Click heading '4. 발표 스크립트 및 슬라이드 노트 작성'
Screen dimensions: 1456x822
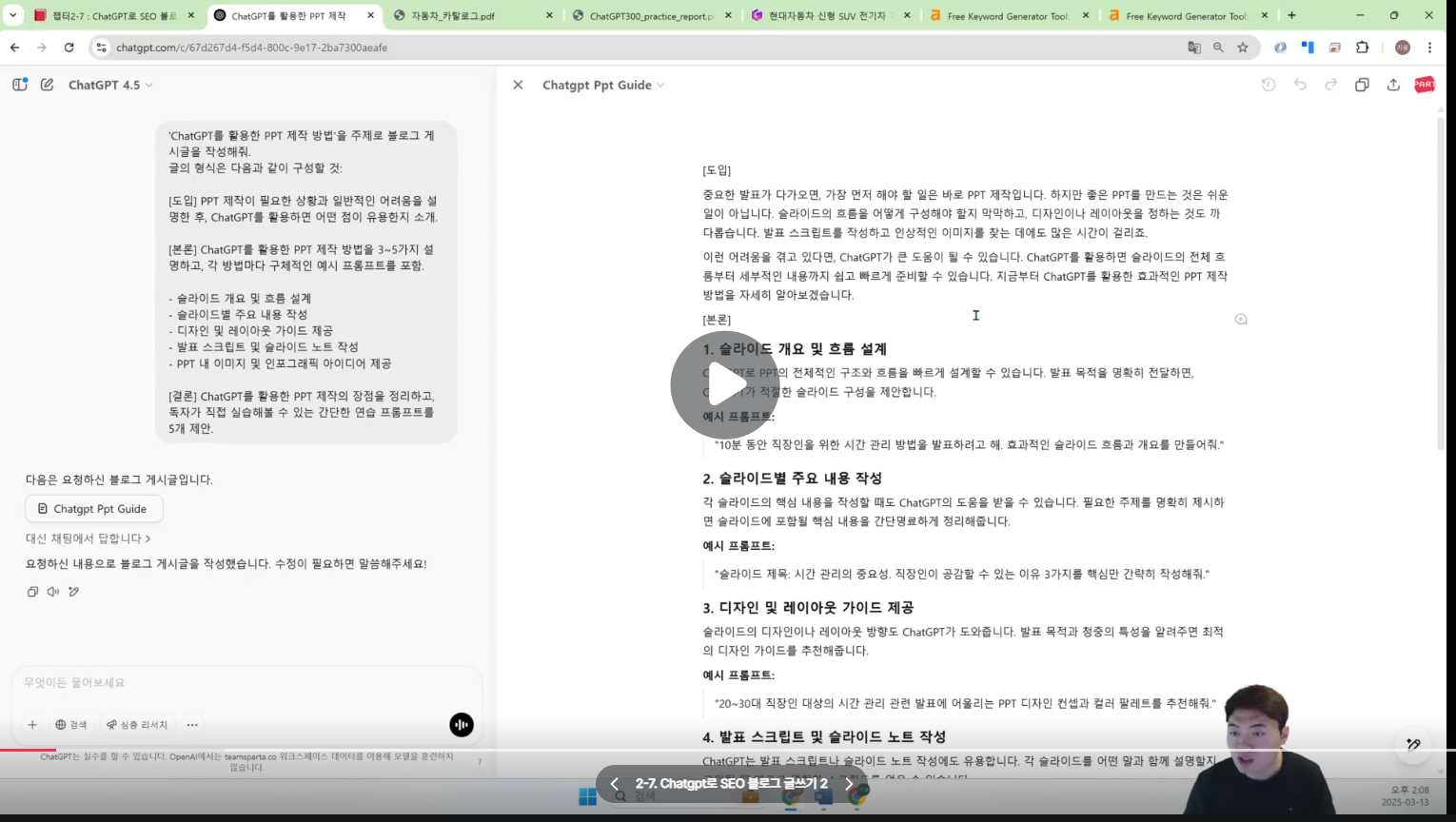click(x=824, y=737)
